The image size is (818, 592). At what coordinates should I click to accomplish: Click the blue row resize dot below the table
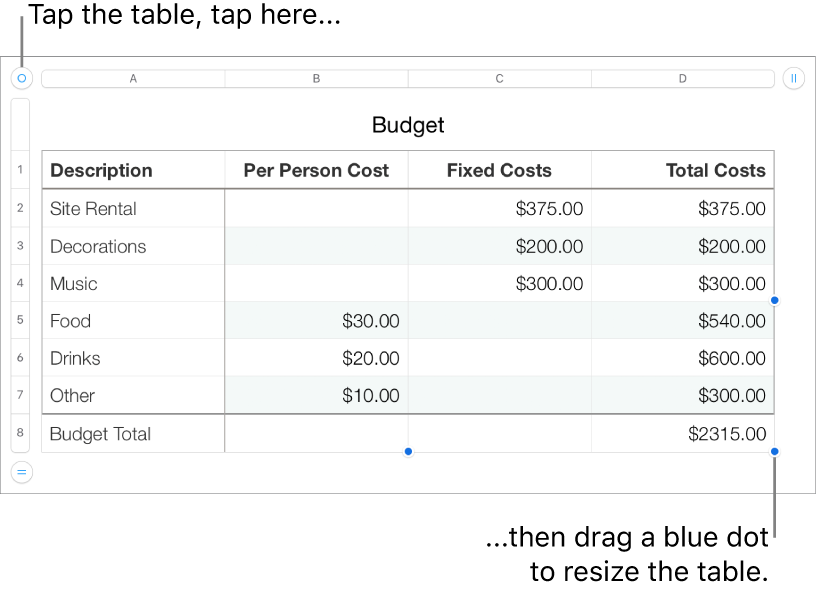click(408, 452)
